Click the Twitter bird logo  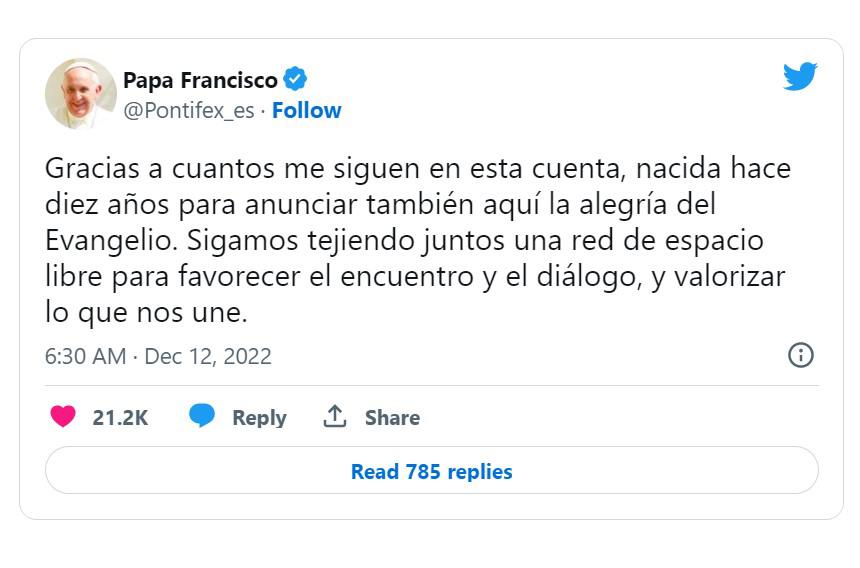click(x=800, y=77)
